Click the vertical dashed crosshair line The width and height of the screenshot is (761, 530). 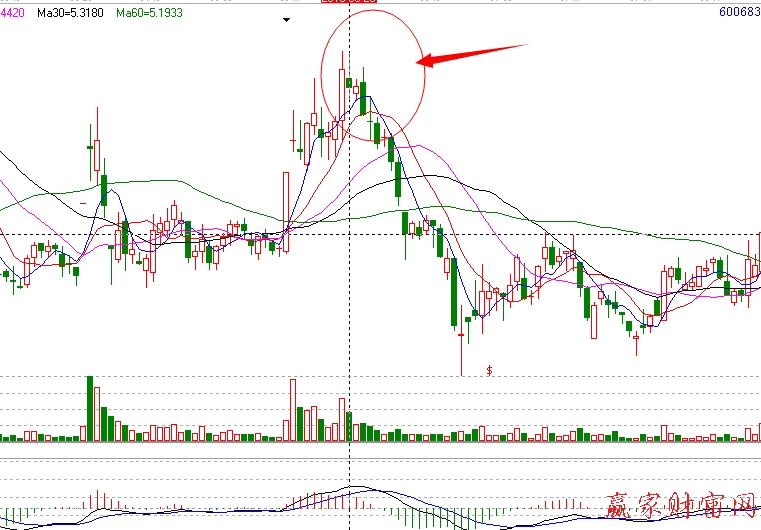pos(348,300)
